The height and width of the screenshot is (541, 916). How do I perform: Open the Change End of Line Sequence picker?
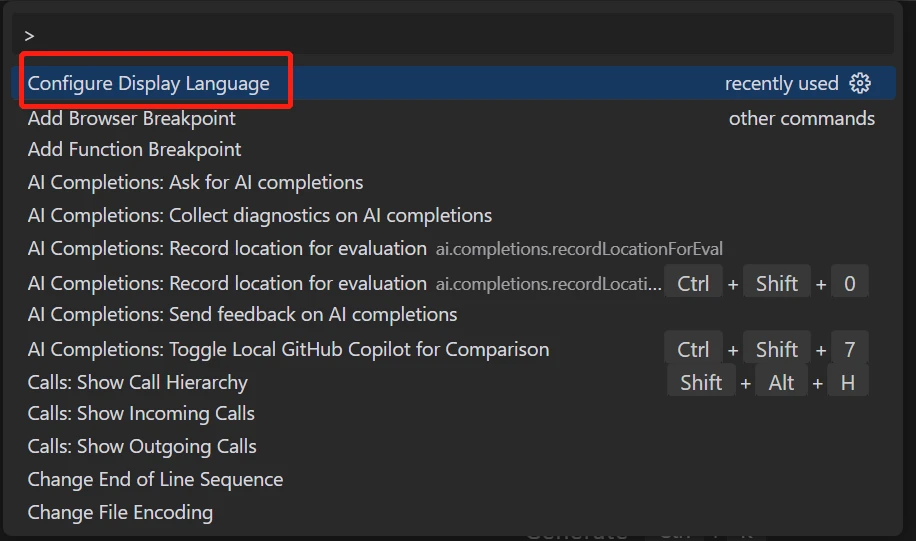coord(156,479)
